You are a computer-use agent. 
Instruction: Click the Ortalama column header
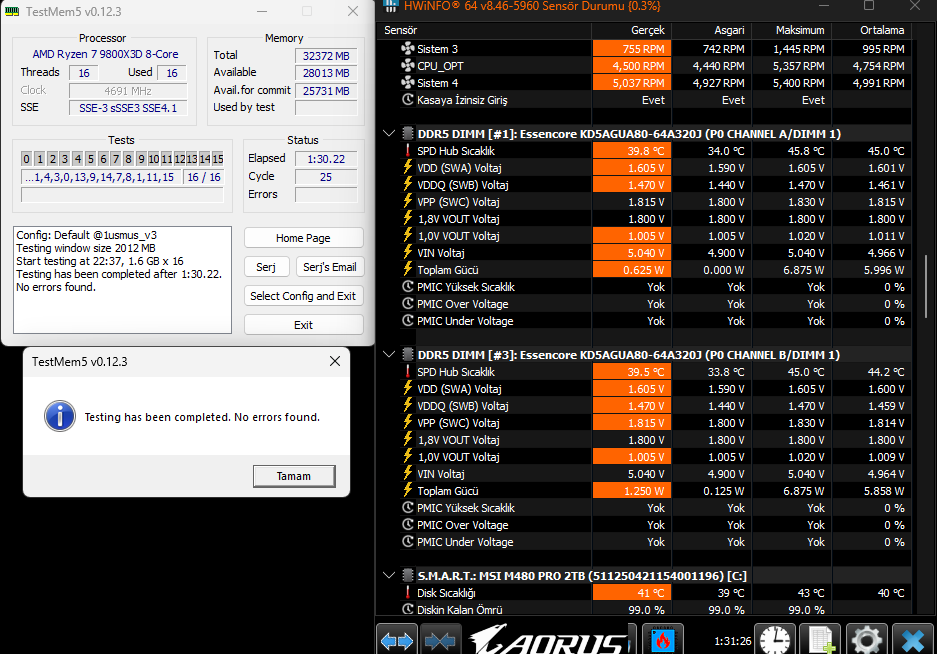point(871,30)
